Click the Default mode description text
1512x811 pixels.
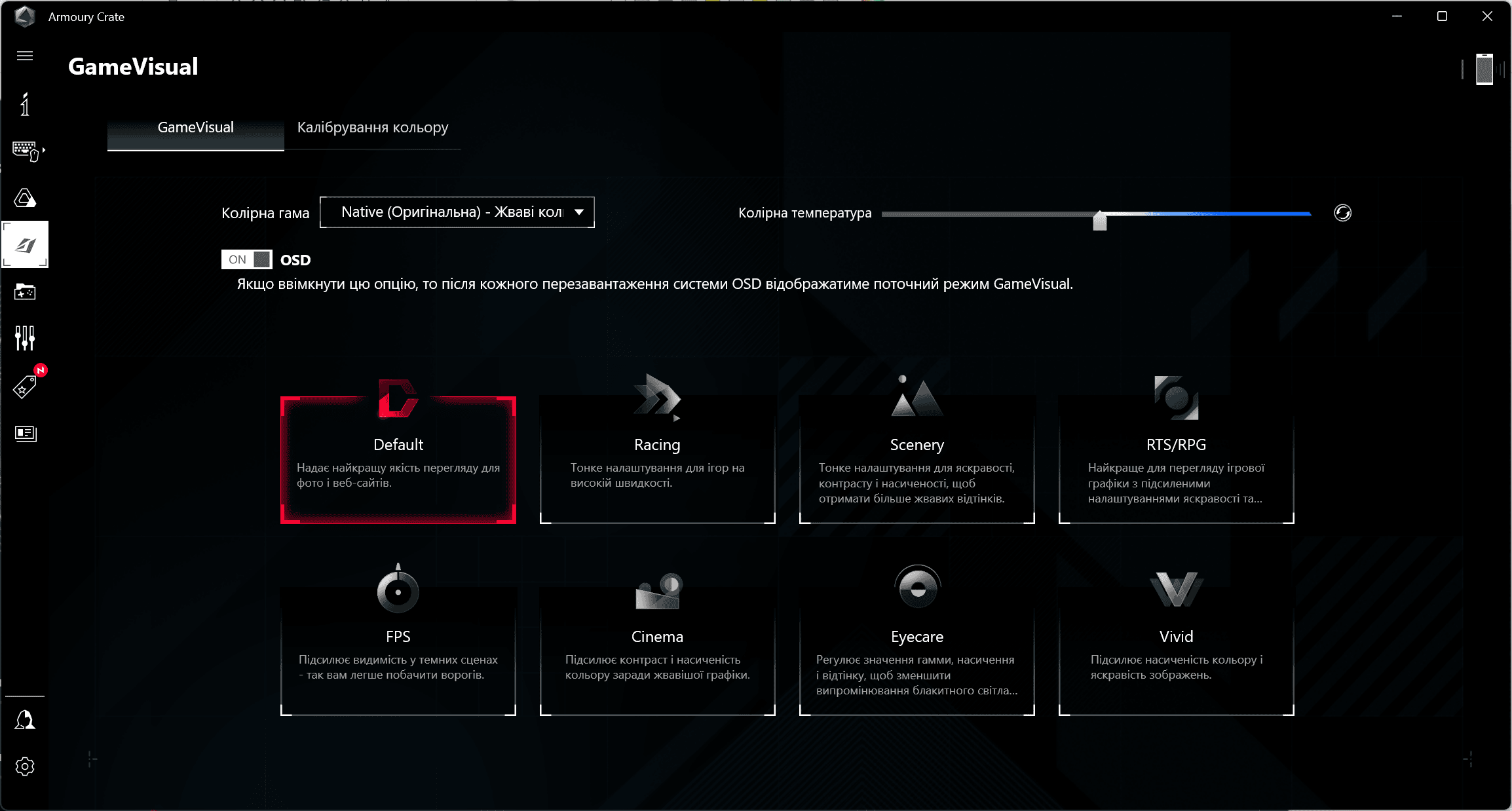(x=398, y=475)
